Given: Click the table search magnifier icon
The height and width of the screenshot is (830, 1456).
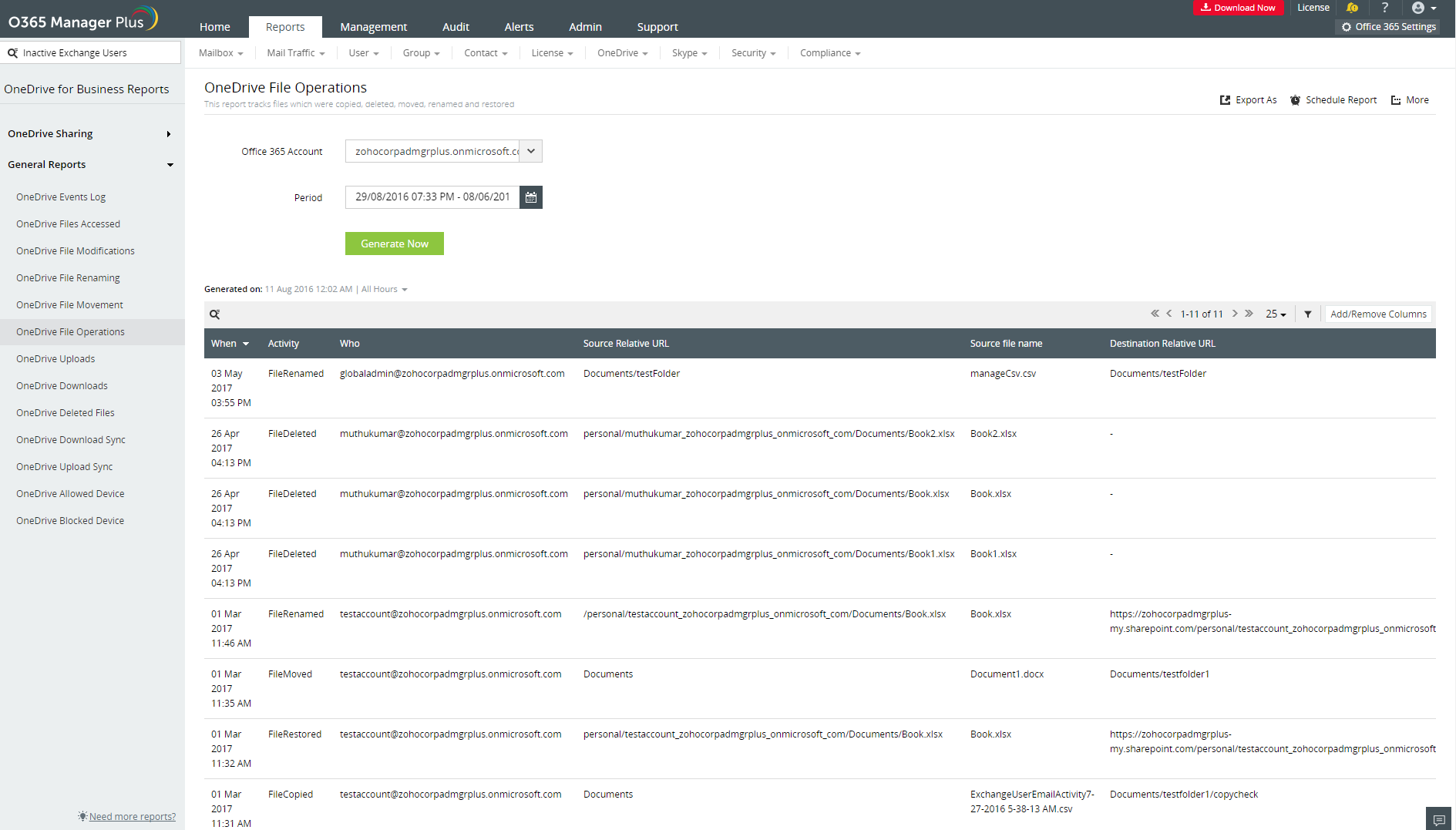Looking at the screenshot, I should point(215,314).
